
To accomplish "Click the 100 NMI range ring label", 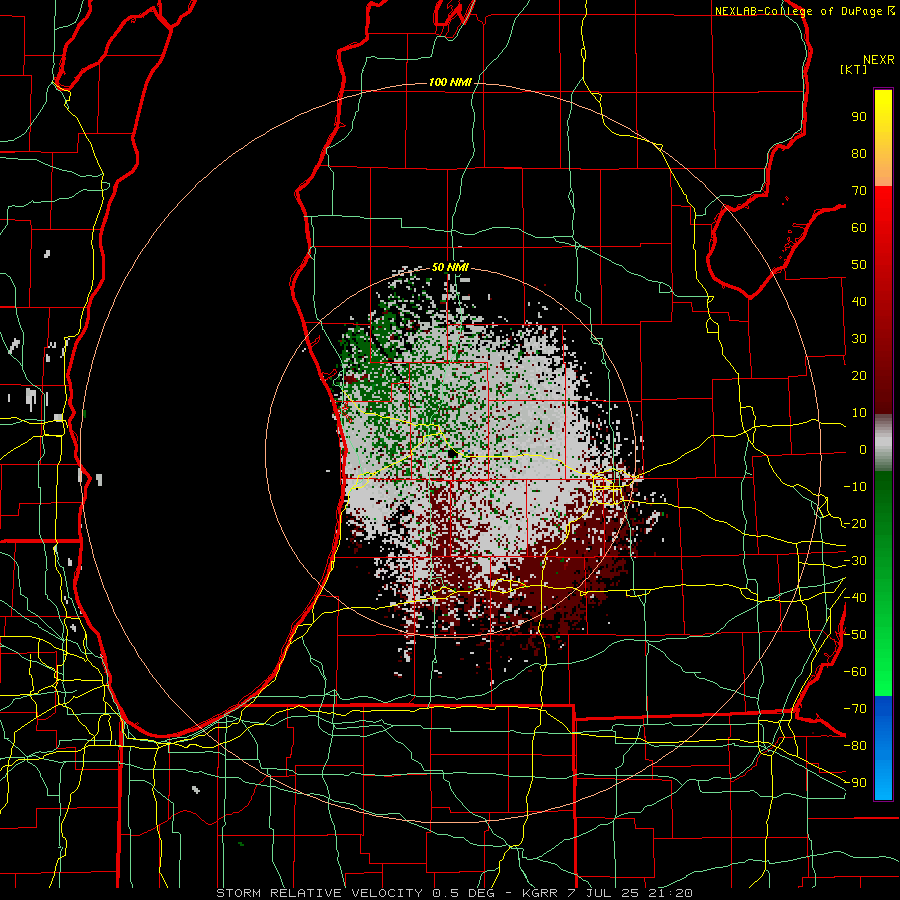I will pos(450,83).
